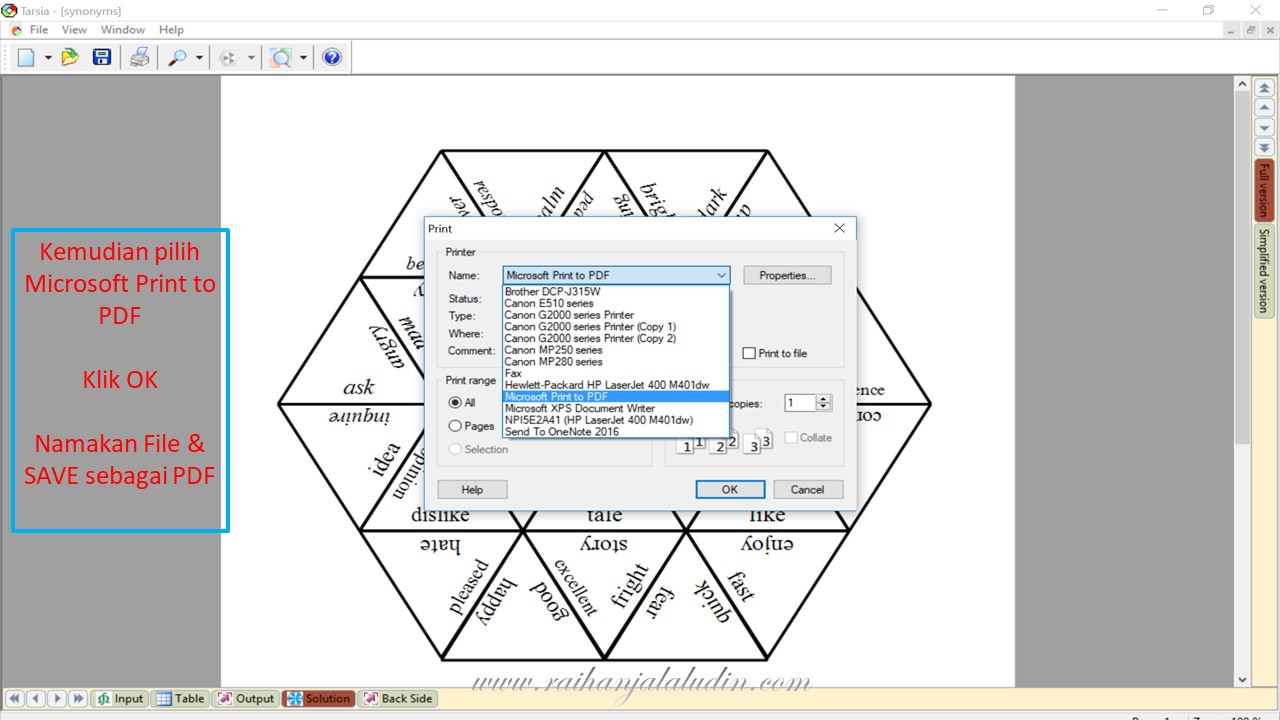Jump to last page arrow at bottom
1280x720 pixels.
(78, 699)
